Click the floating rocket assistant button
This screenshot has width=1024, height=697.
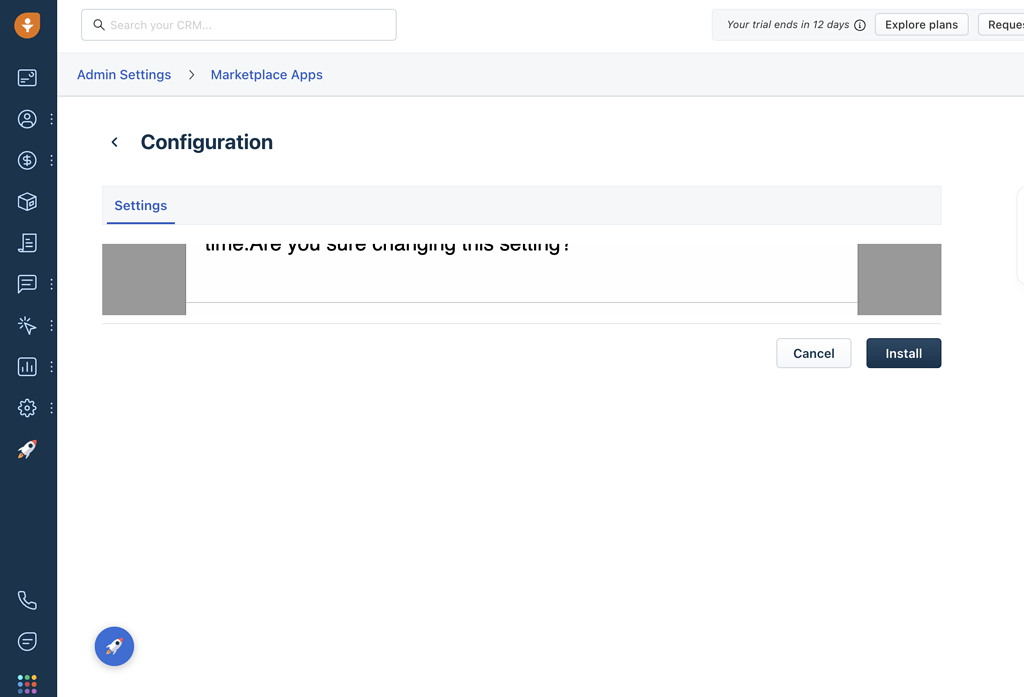114,646
